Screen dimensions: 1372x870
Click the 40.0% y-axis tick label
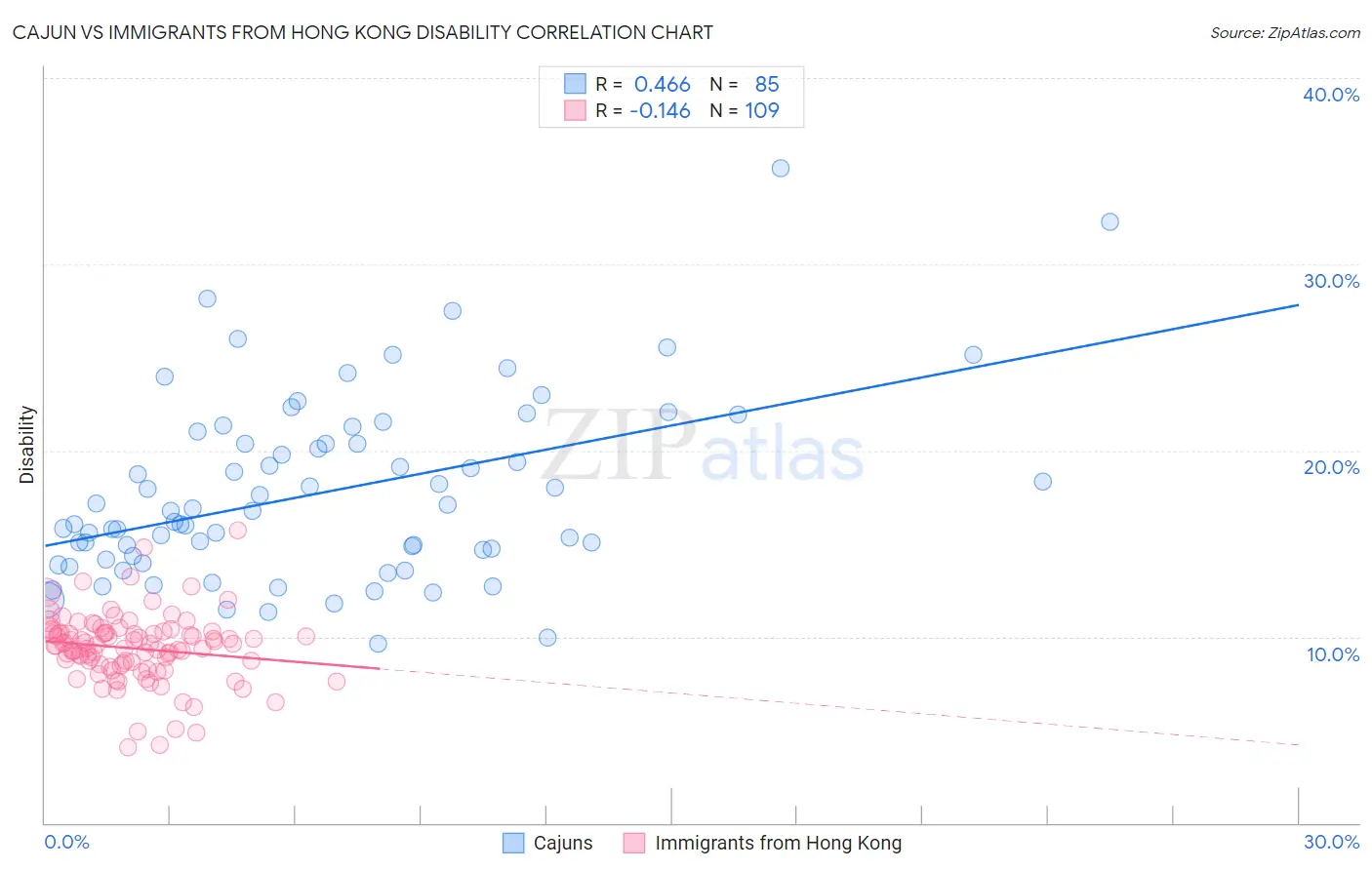(1331, 95)
